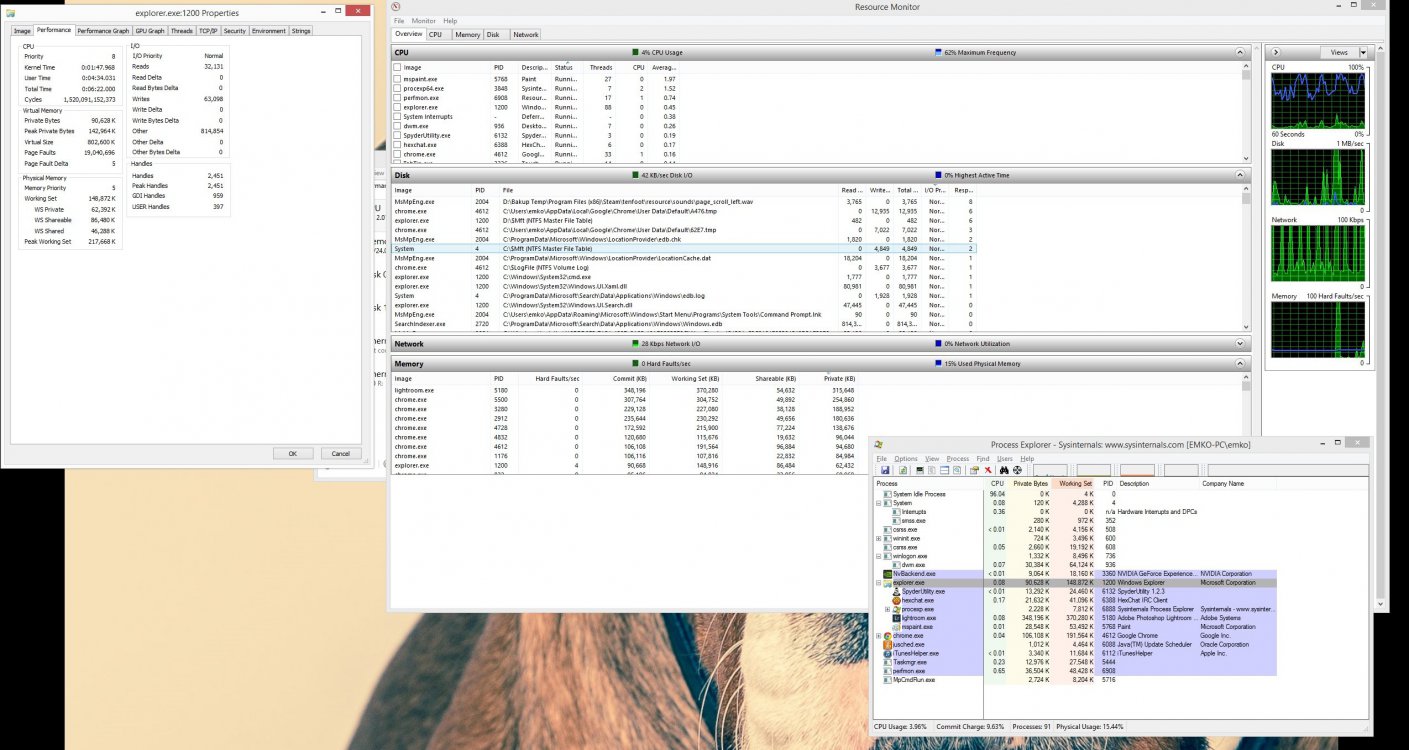Click Cancel in explorer.exe Properties
Image resolution: width=1409 pixels, height=750 pixels.
[x=340, y=453]
